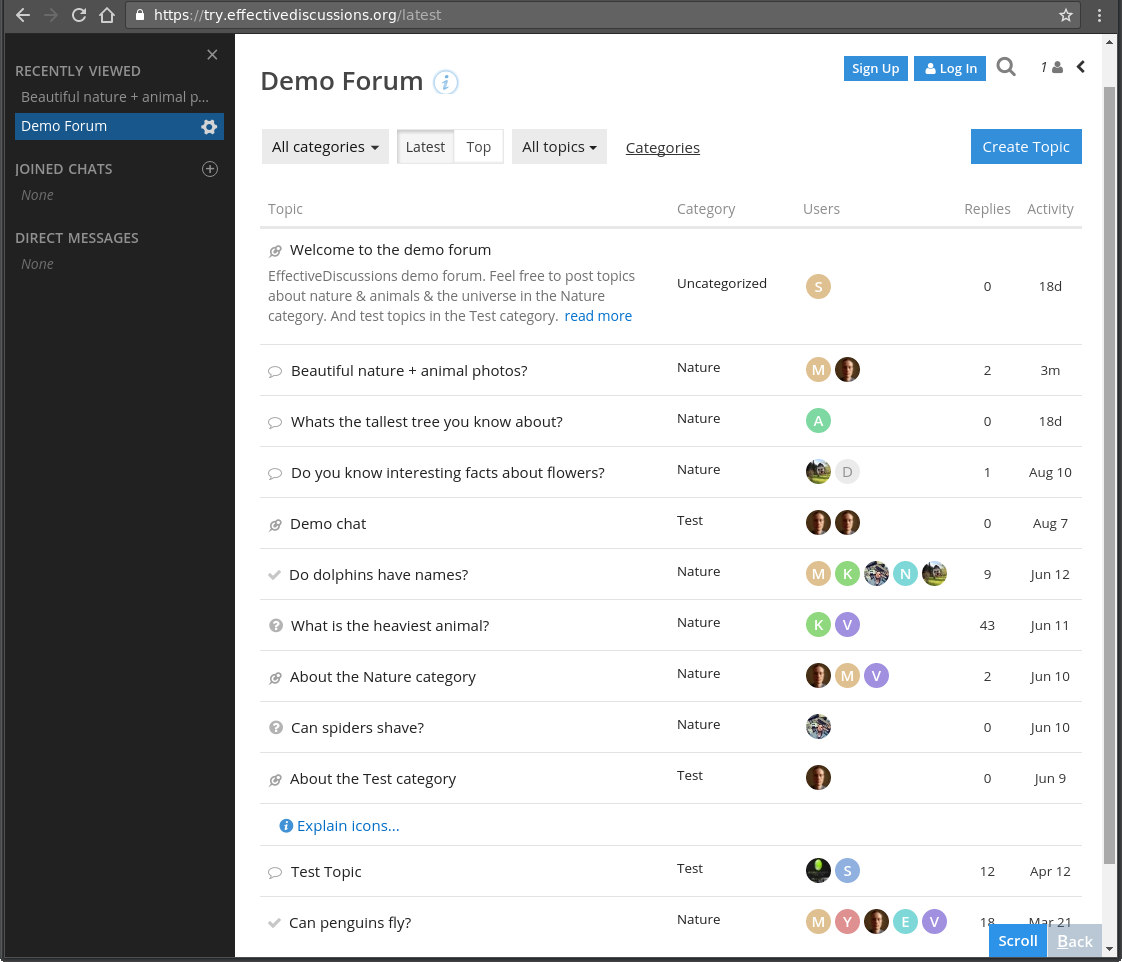Expand the All categories dropdown
The image size is (1122, 962).
point(325,147)
